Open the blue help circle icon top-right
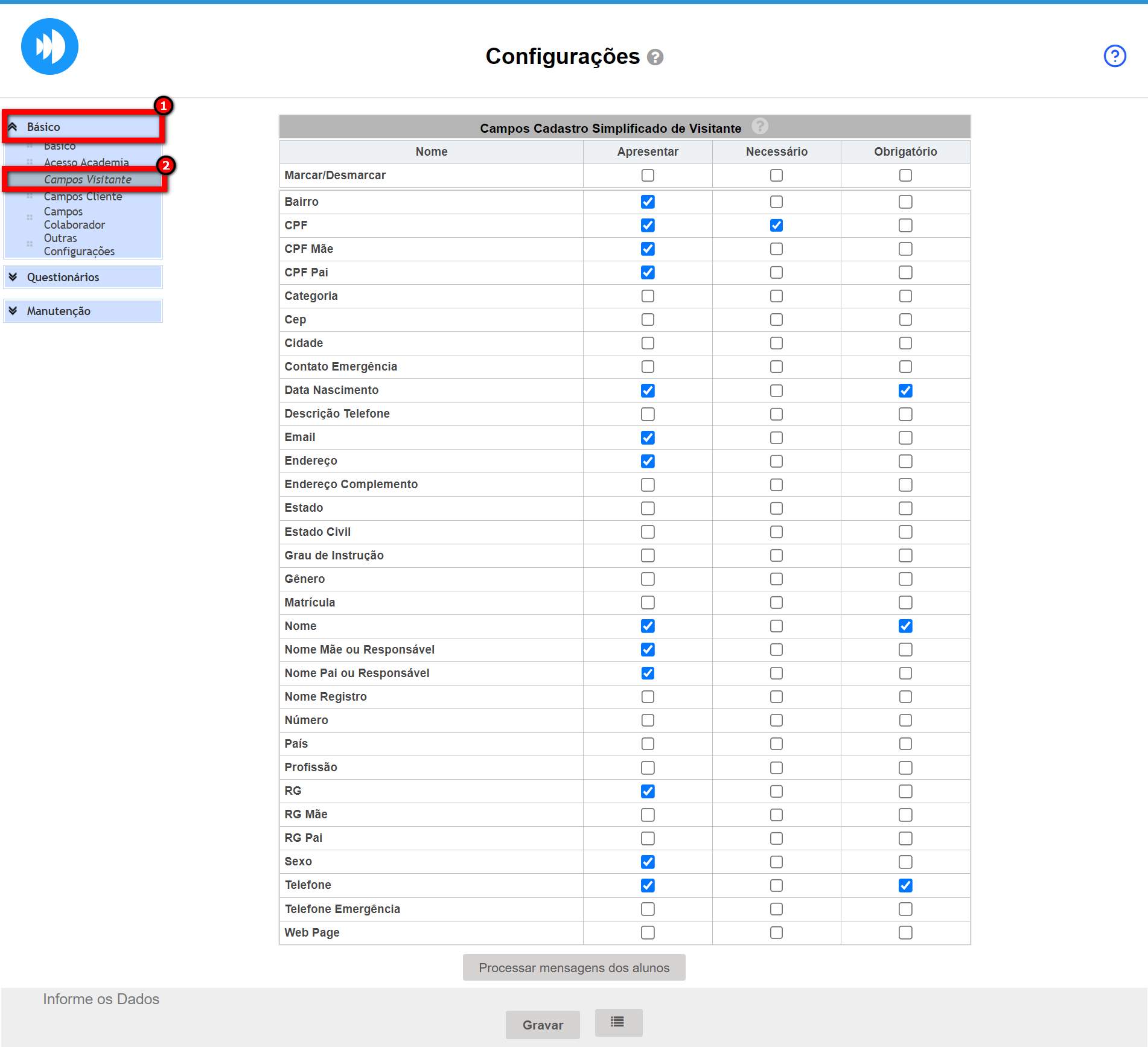The image size is (1148, 1047). pyautogui.click(x=1114, y=56)
